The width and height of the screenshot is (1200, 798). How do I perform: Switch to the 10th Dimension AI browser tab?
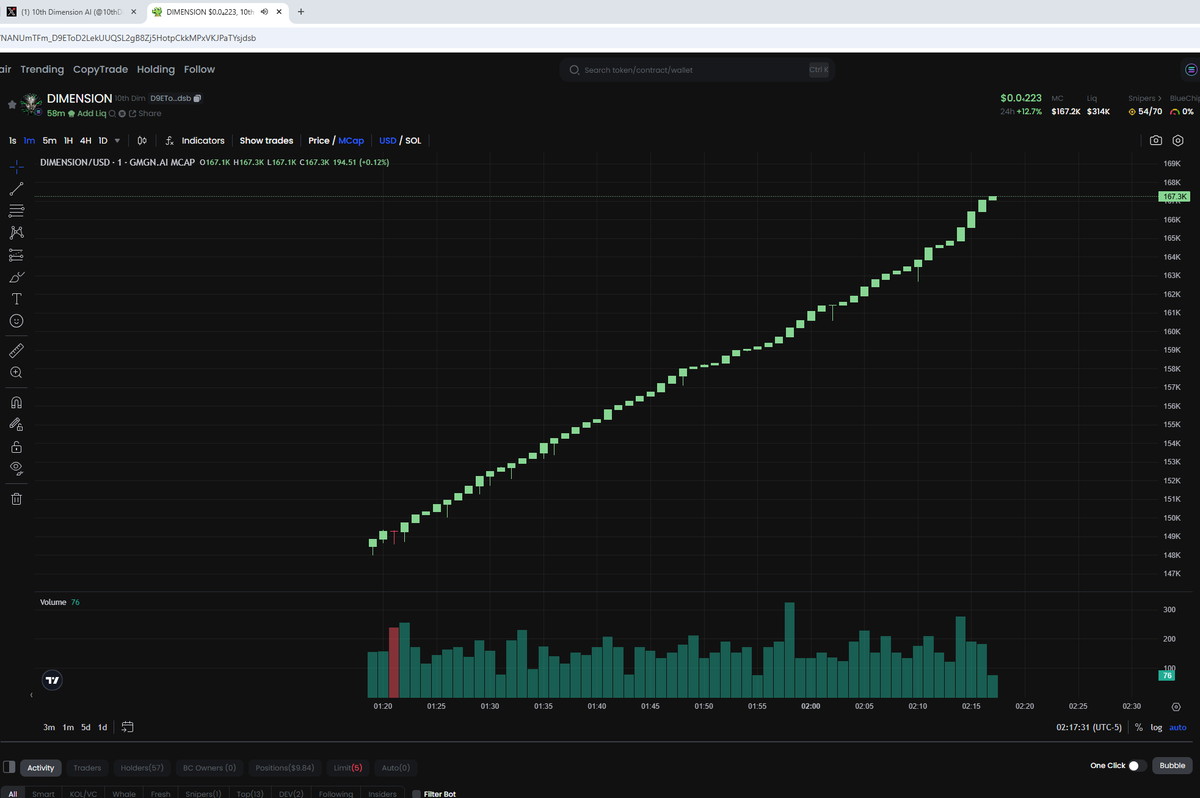[72, 12]
